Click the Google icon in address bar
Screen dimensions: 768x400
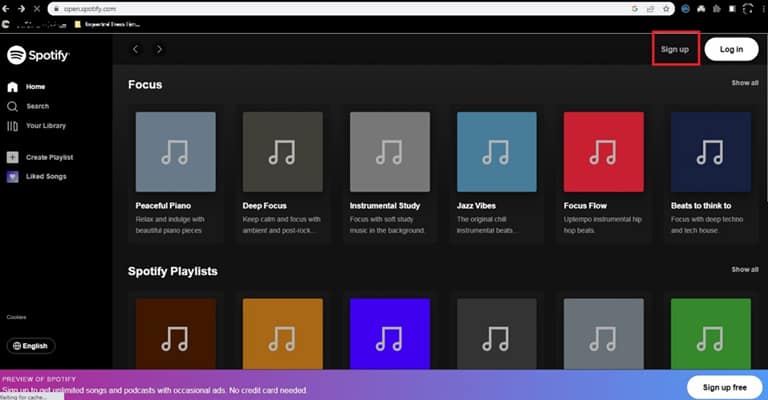pos(635,9)
